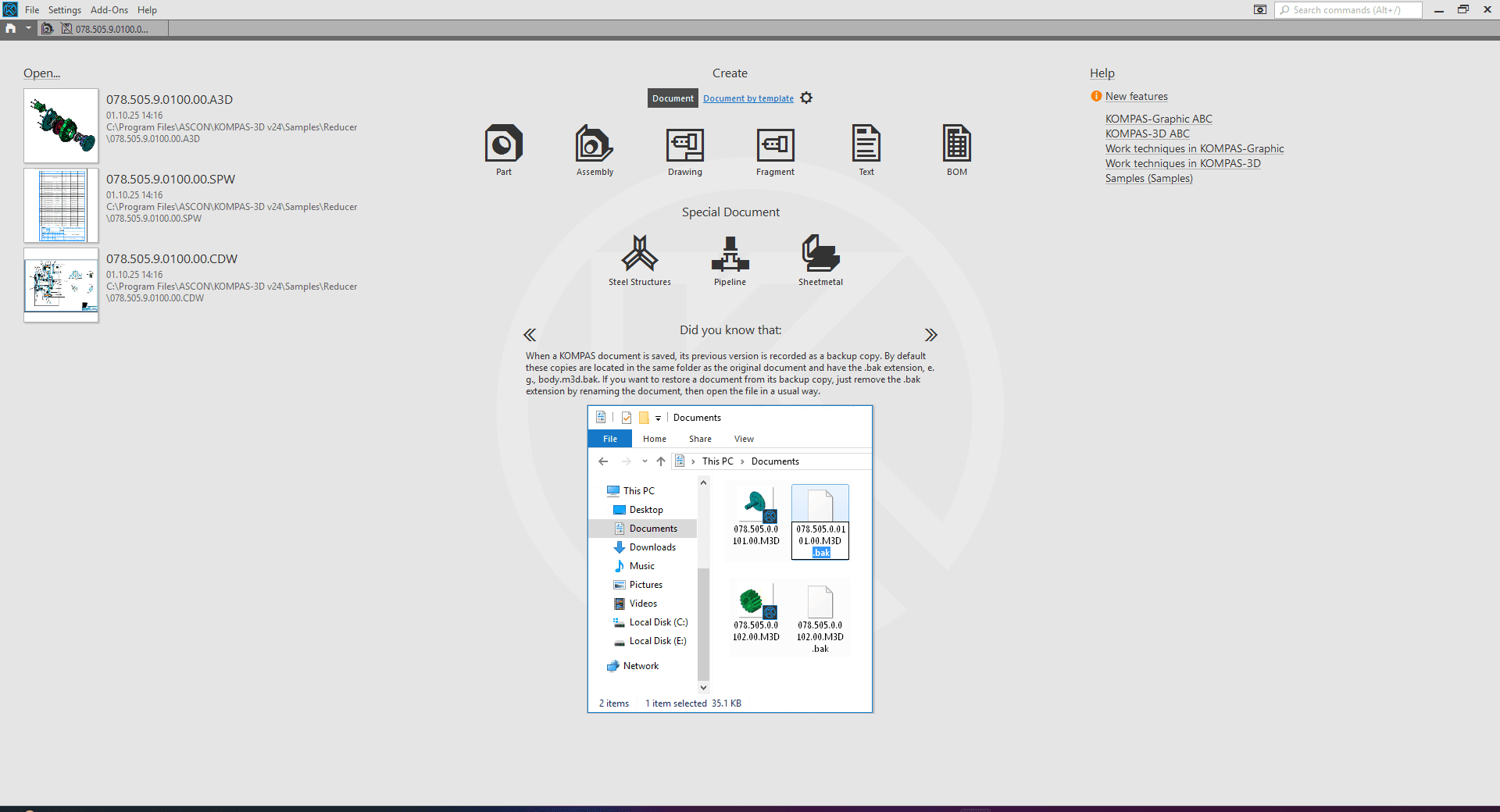Open Work techniques in KOMPAS-Graphic
The width and height of the screenshot is (1500, 812).
[x=1195, y=148]
